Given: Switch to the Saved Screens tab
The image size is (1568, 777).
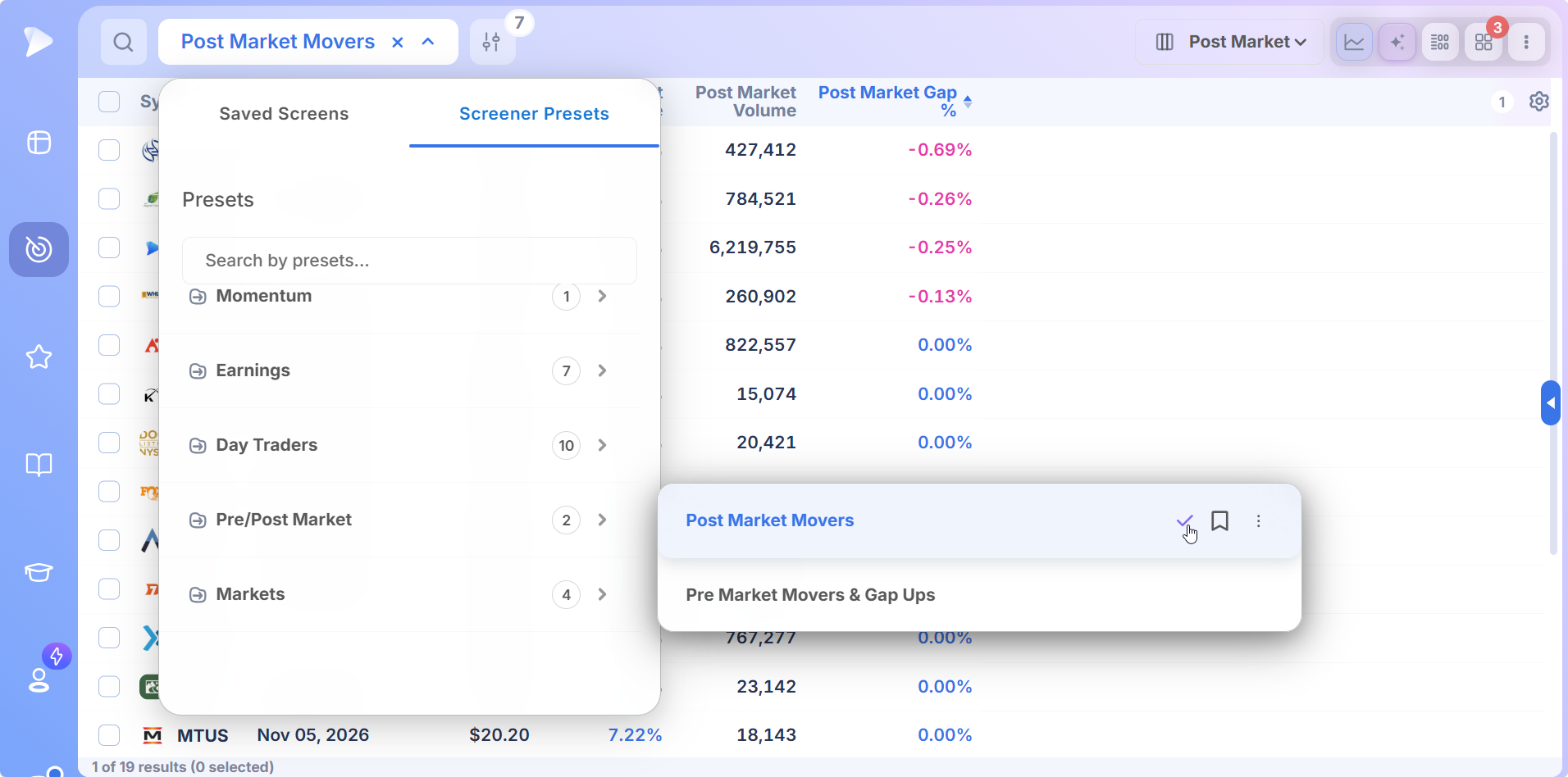Looking at the screenshot, I should [284, 114].
